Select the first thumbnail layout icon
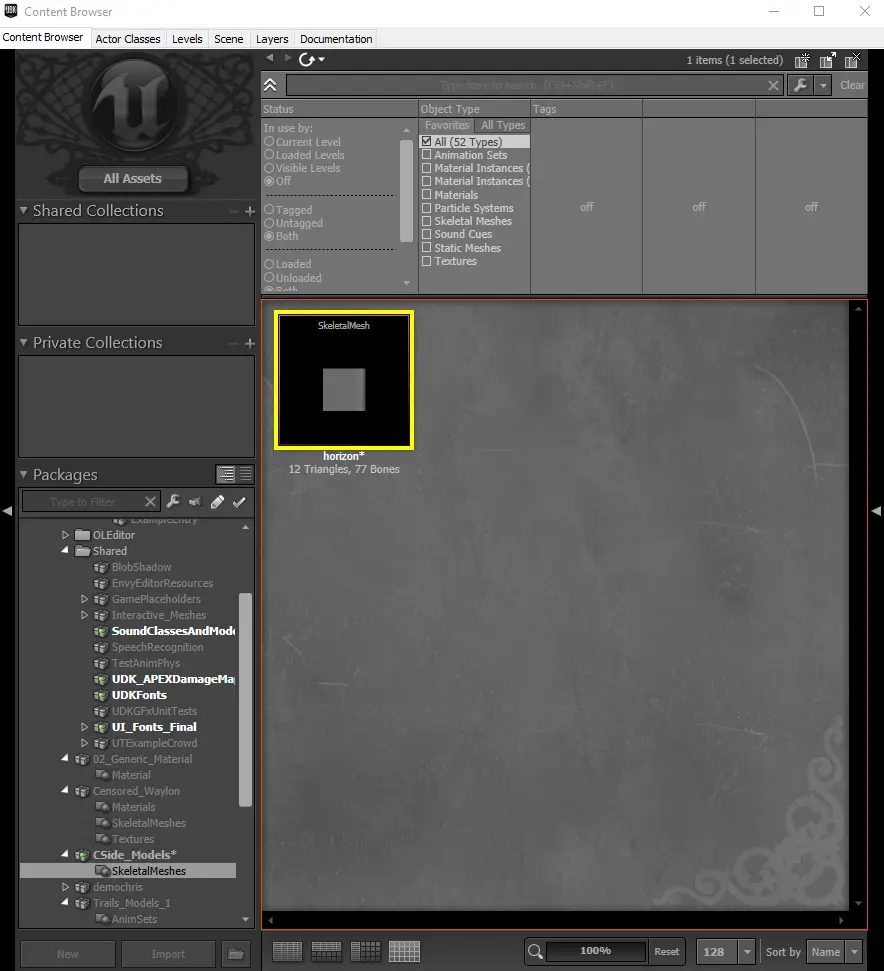 pyautogui.click(x=287, y=951)
